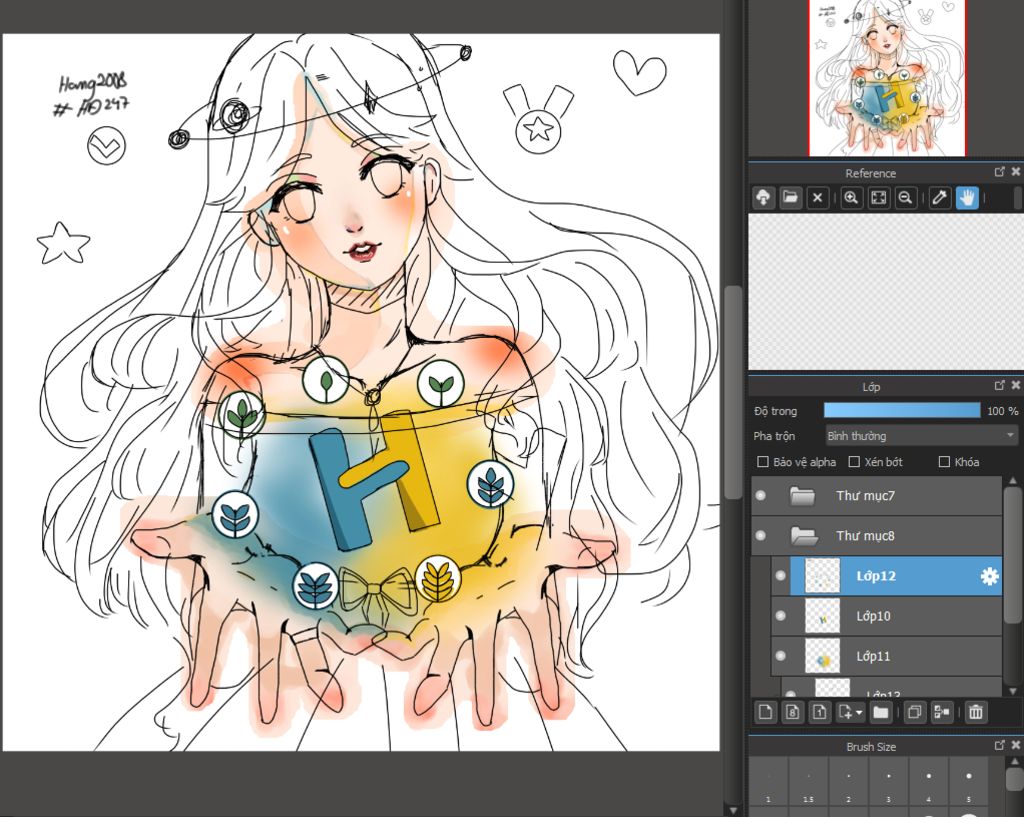The height and width of the screenshot is (817, 1024).
Task: Undock the Brush Size panel
Action: coord(999,745)
